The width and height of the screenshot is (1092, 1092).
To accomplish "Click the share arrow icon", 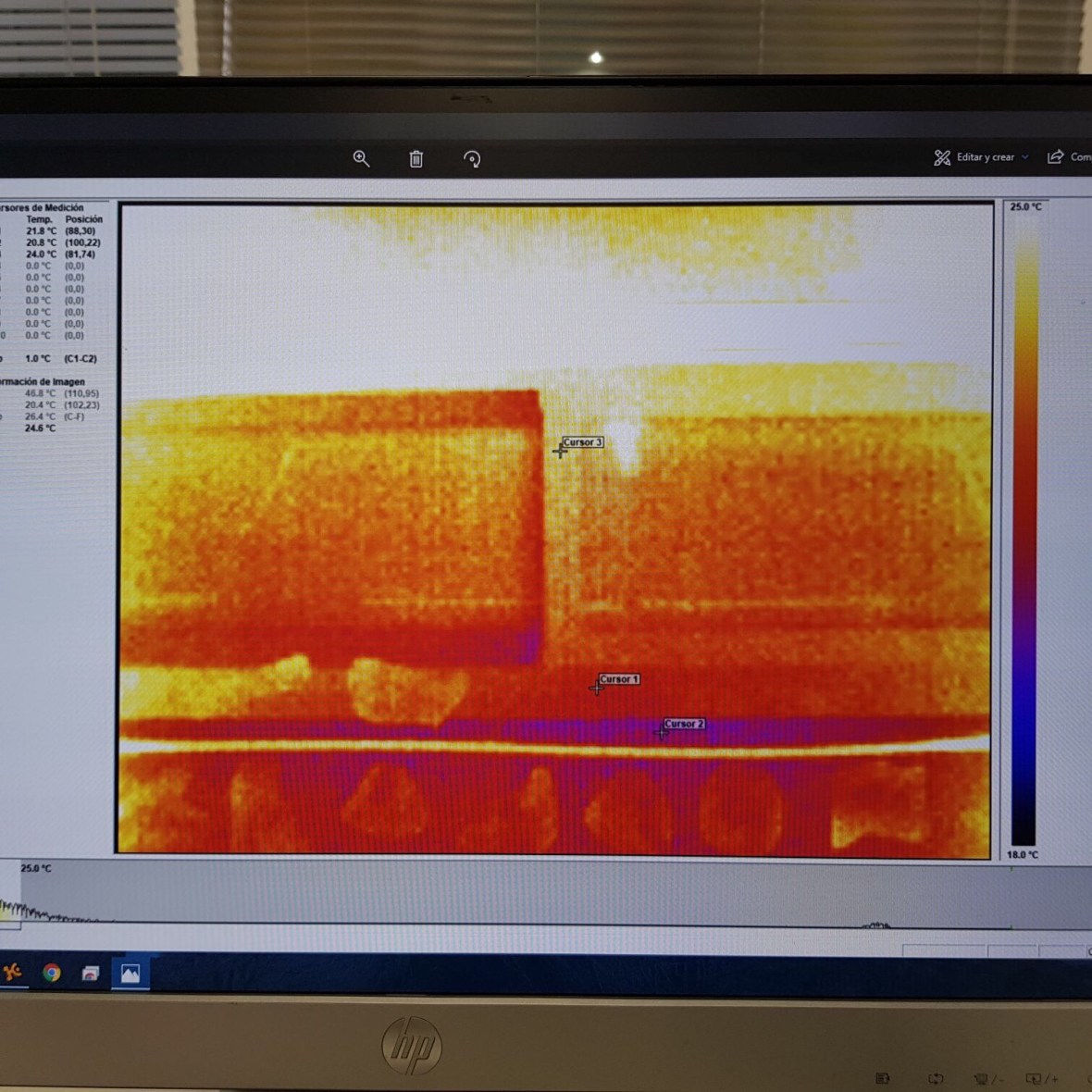I will [x=1055, y=157].
